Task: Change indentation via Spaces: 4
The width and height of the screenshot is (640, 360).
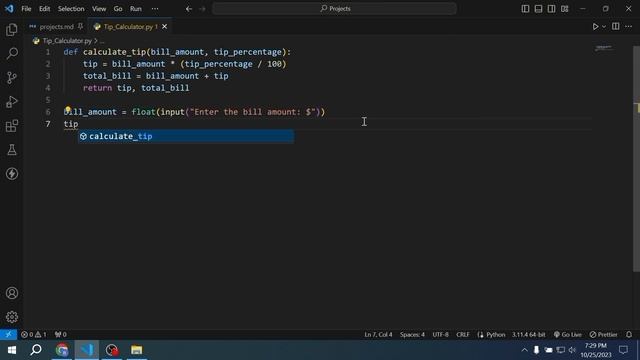Action: pos(412,334)
